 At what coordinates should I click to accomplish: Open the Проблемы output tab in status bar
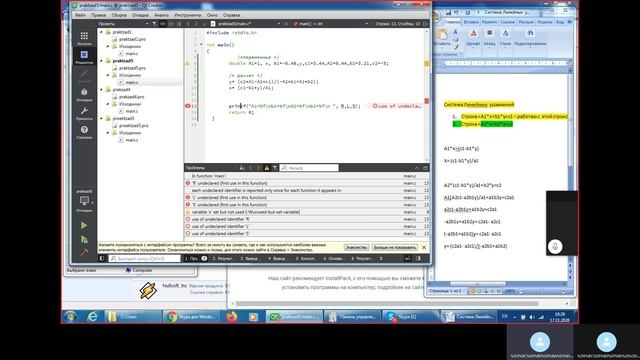tap(196, 258)
